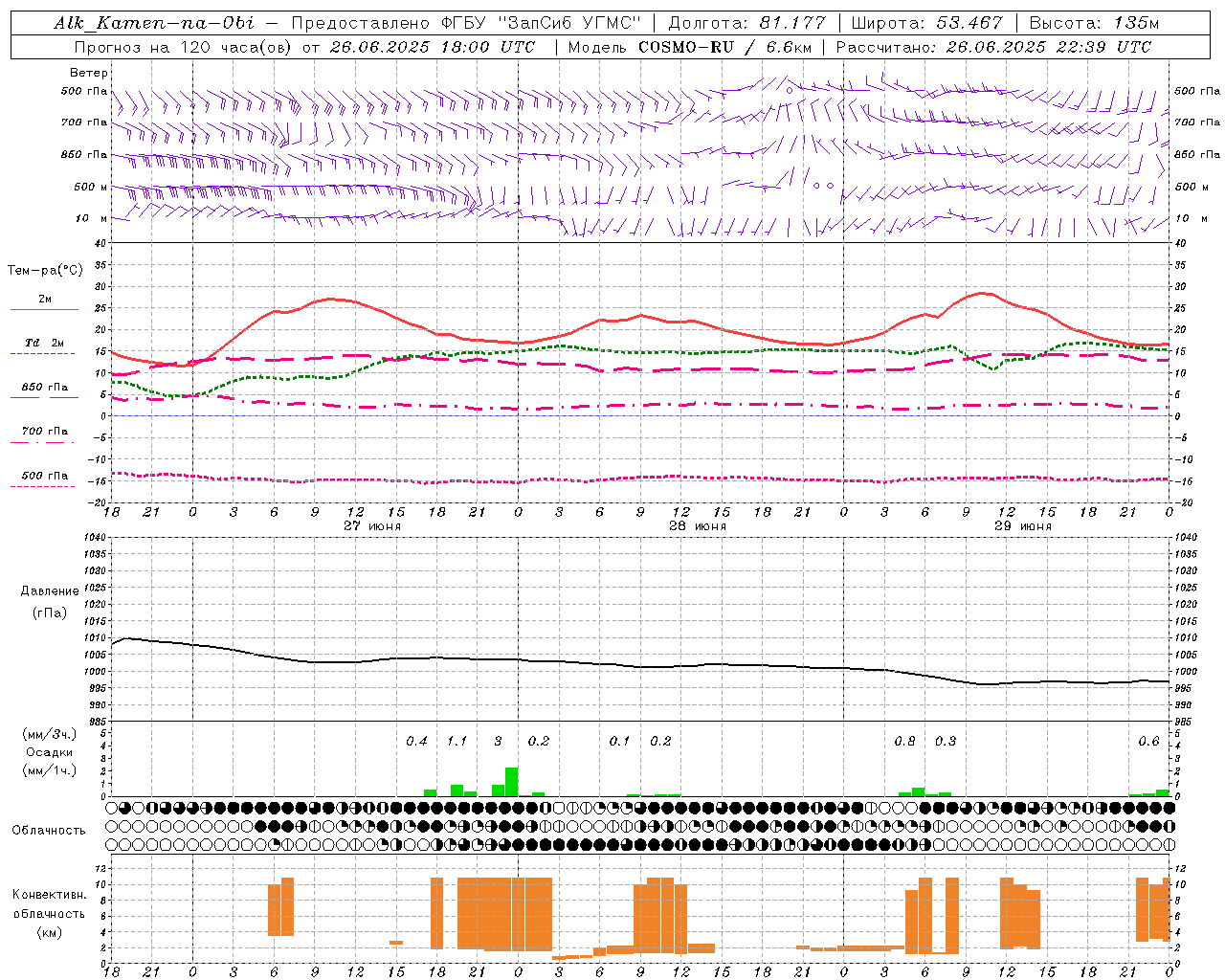Viewport: 1225px width, 980px height.
Task: Click the station name Alk_Kamen-na-Obi
Action: (x=153, y=23)
